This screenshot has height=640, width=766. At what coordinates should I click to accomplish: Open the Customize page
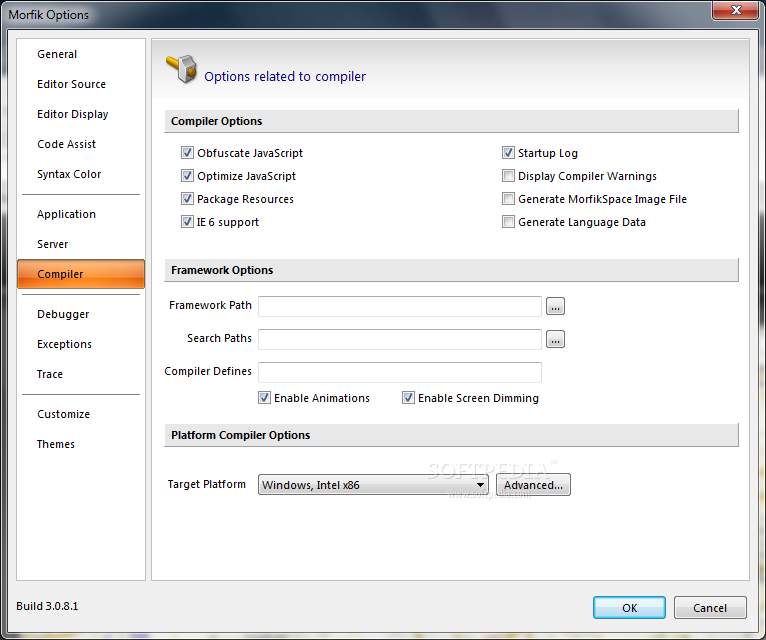point(64,414)
